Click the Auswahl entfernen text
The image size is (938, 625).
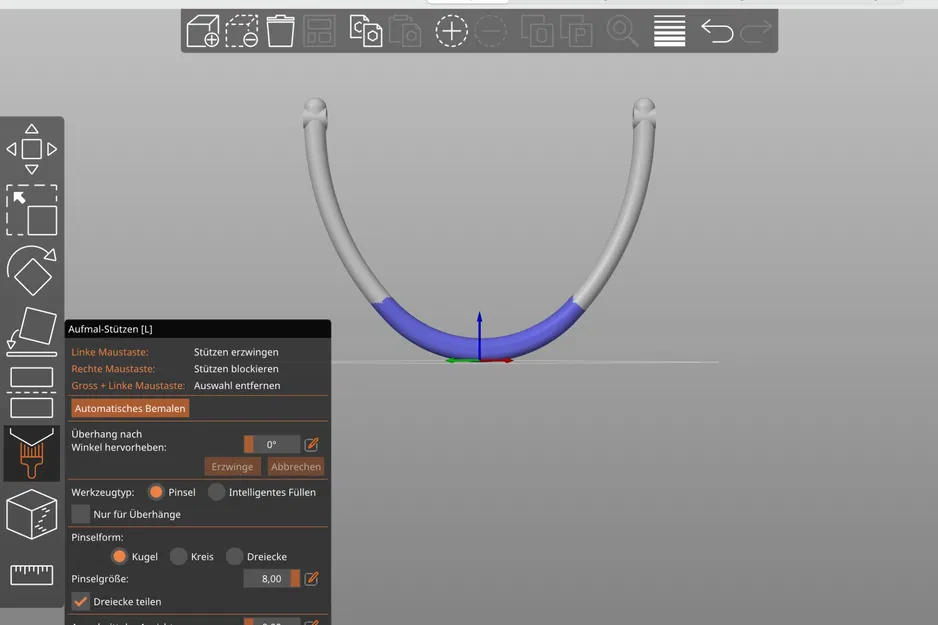coord(237,386)
